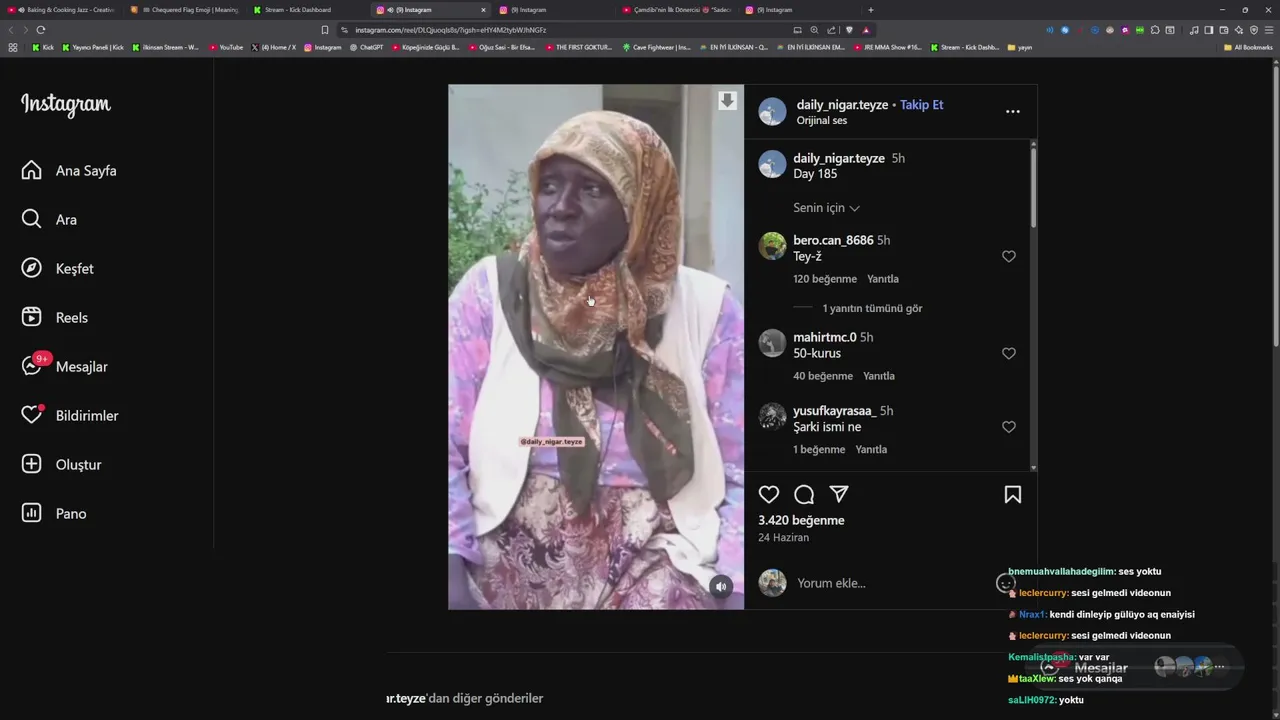The width and height of the screenshot is (1280, 720).
Task: Expand 1 yanıtın tümünü gör replies
Action: coord(872,309)
